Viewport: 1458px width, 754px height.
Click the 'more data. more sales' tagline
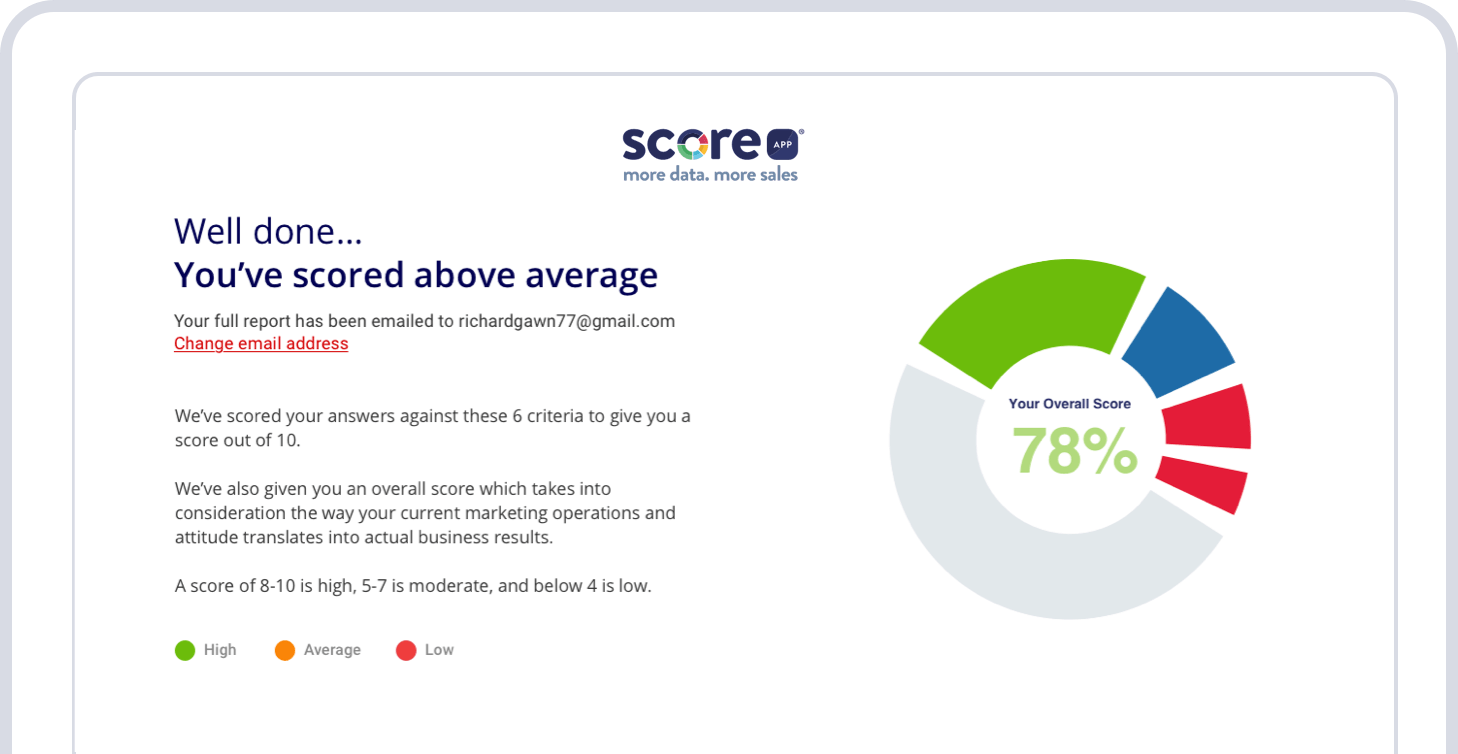[x=710, y=175]
